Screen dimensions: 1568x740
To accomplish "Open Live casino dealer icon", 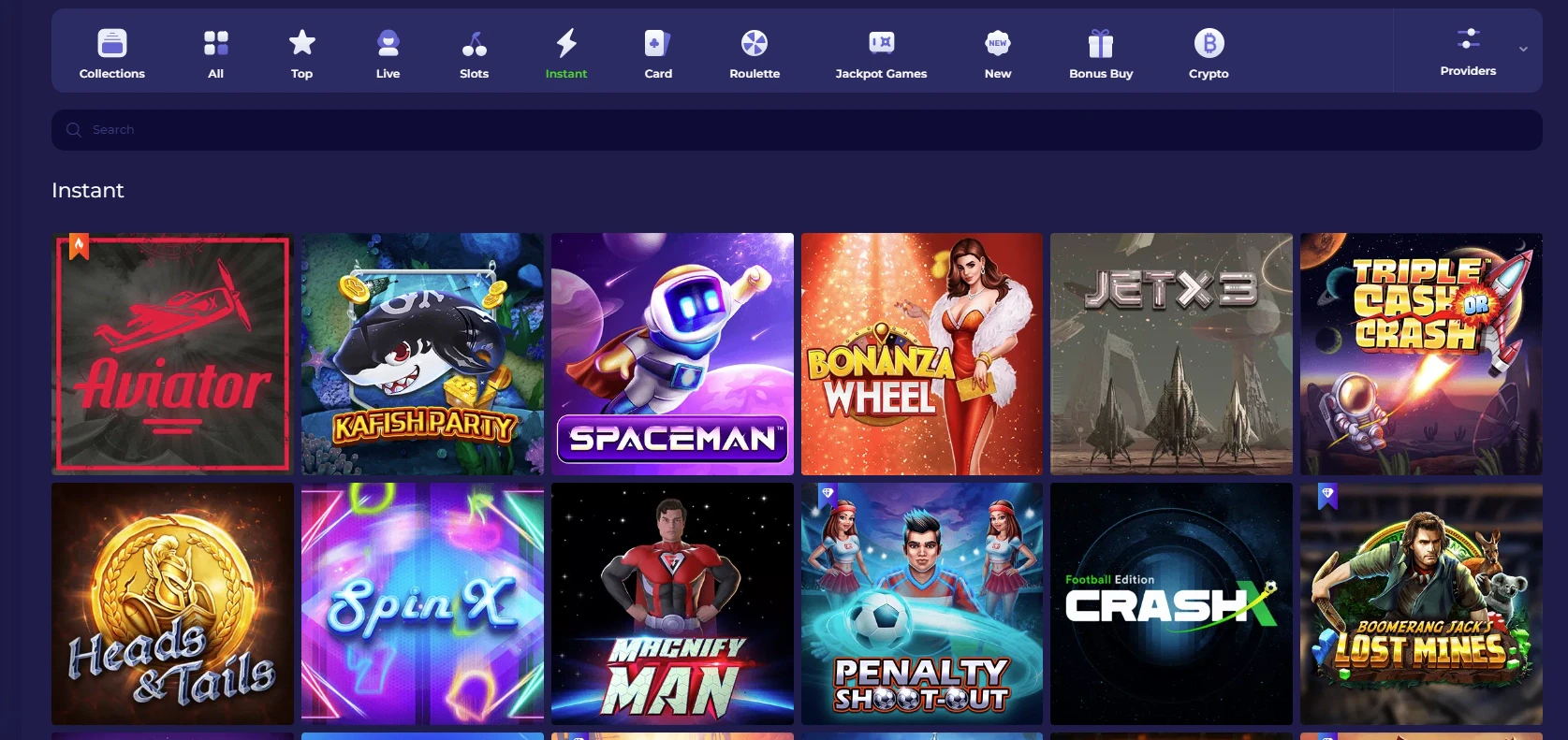I will [388, 43].
